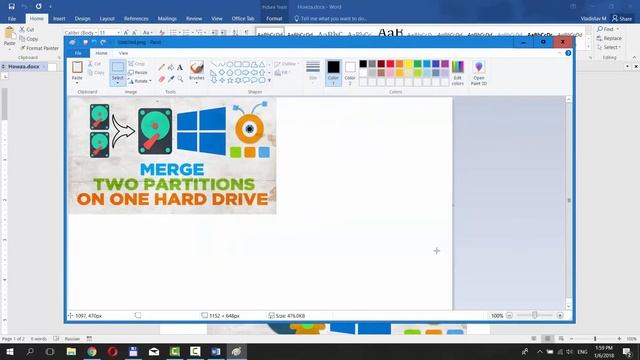The height and width of the screenshot is (360, 640).
Task: Pick the Fill with color bucket tool
Action: 171,67
